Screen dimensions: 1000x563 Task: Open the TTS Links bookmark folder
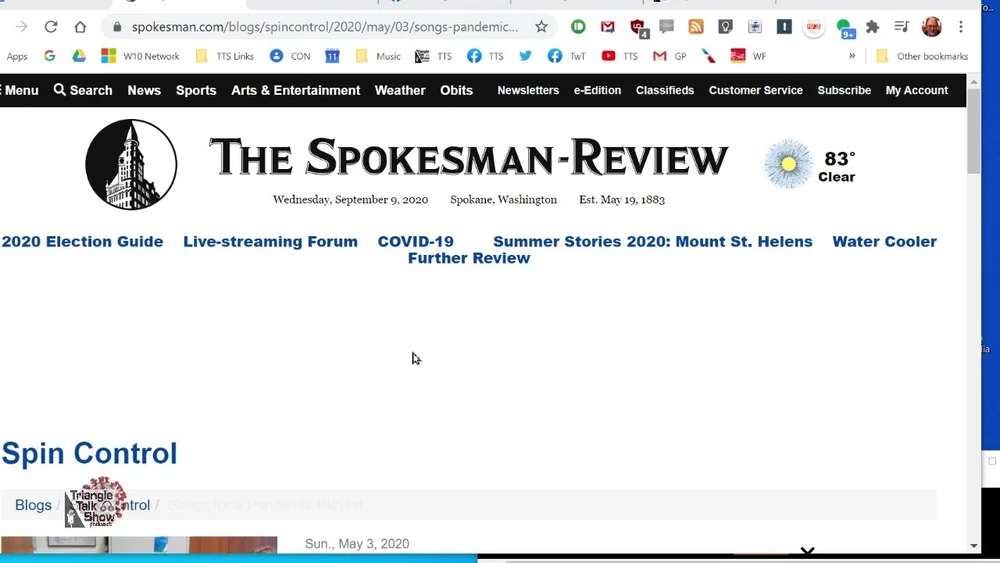click(x=224, y=56)
